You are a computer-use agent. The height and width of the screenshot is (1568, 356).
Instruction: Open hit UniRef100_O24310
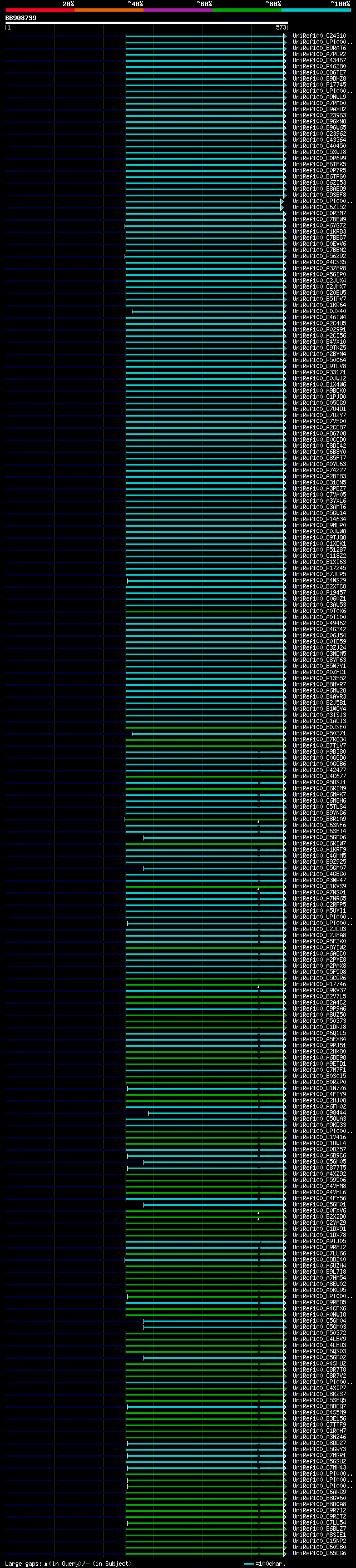tap(319, 36)
